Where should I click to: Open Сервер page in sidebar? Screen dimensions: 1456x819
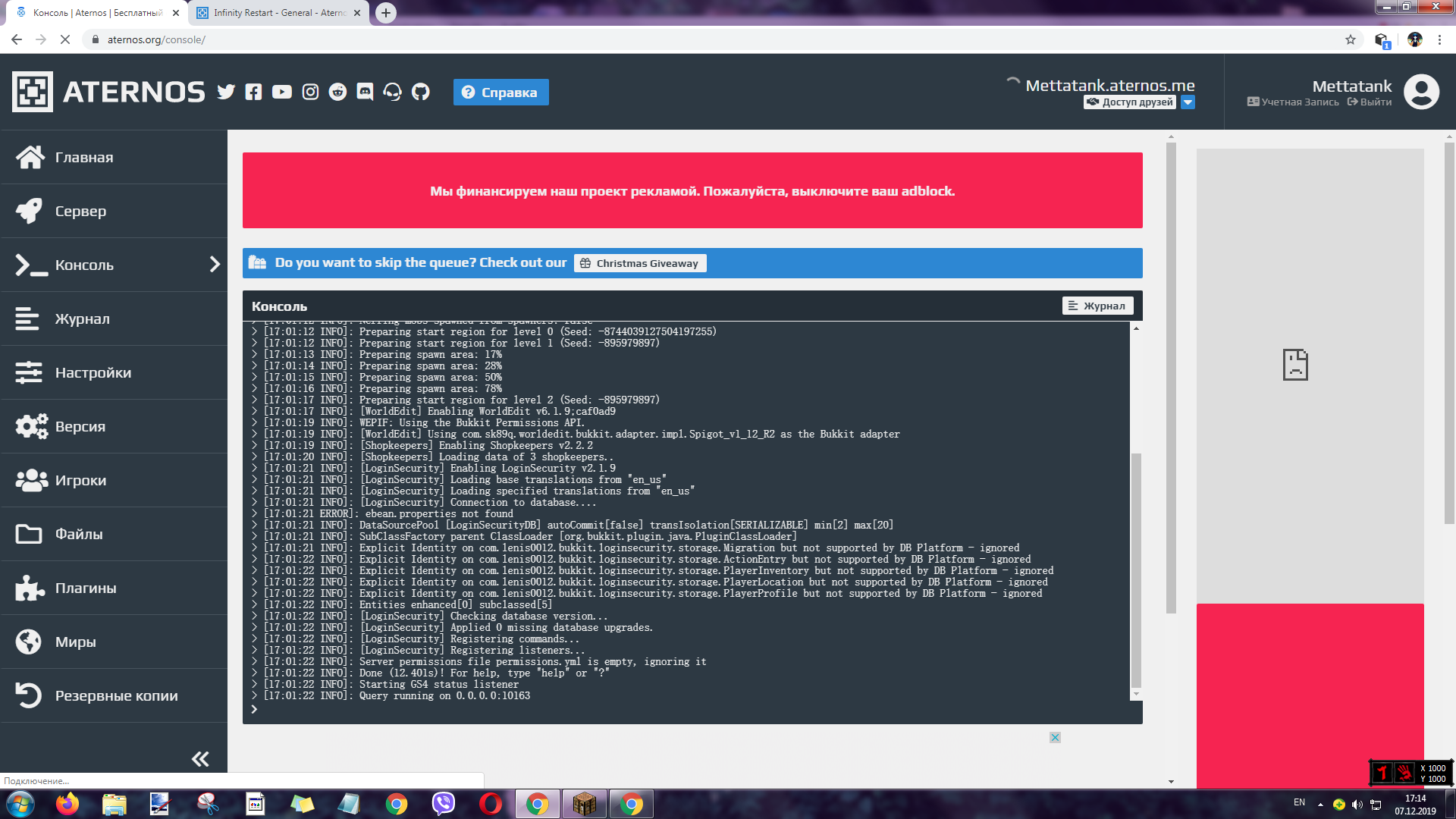point(114,211)
